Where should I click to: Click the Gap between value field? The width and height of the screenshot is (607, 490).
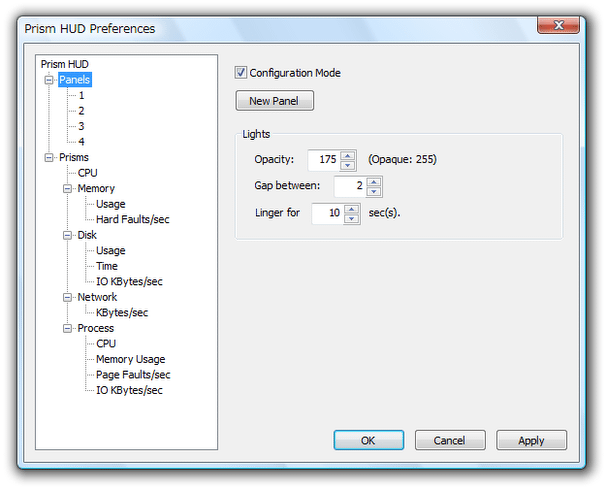(x=351, y=186)
